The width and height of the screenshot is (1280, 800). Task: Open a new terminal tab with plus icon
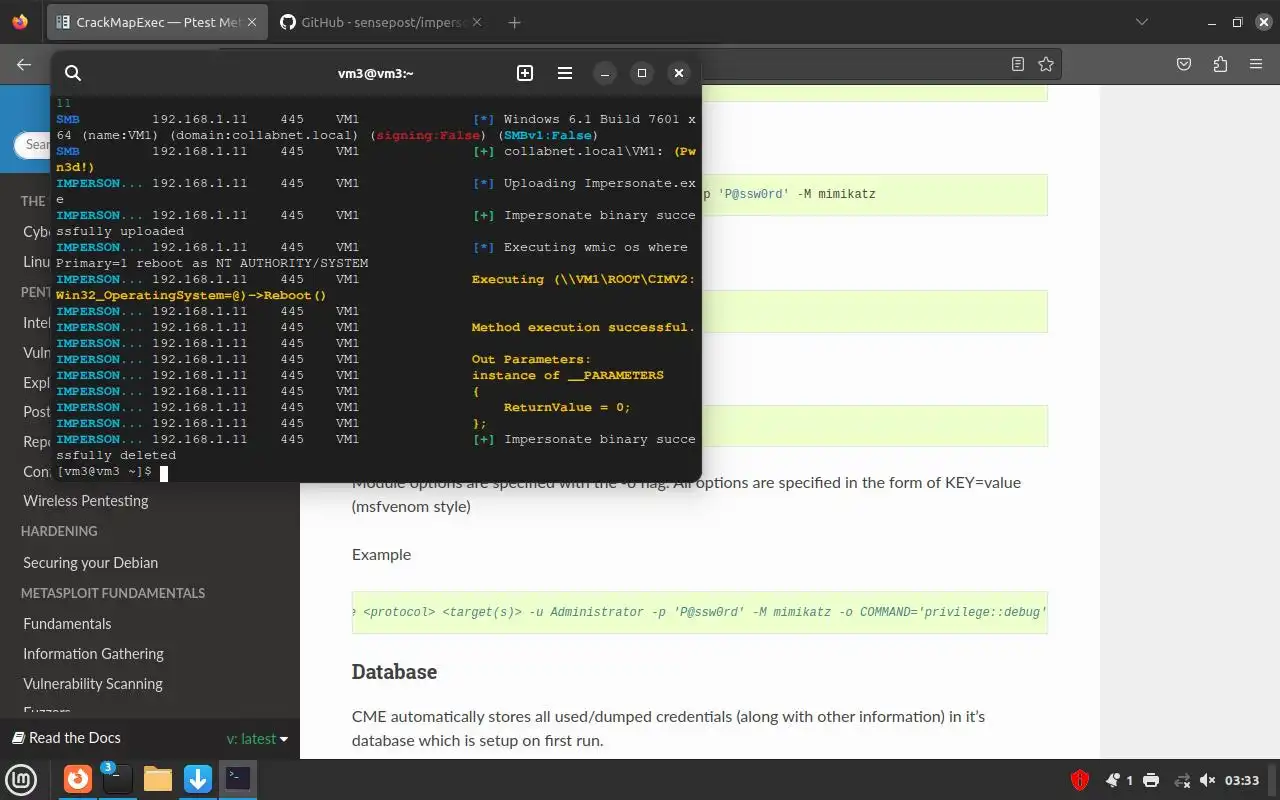[x=525, y=73]
